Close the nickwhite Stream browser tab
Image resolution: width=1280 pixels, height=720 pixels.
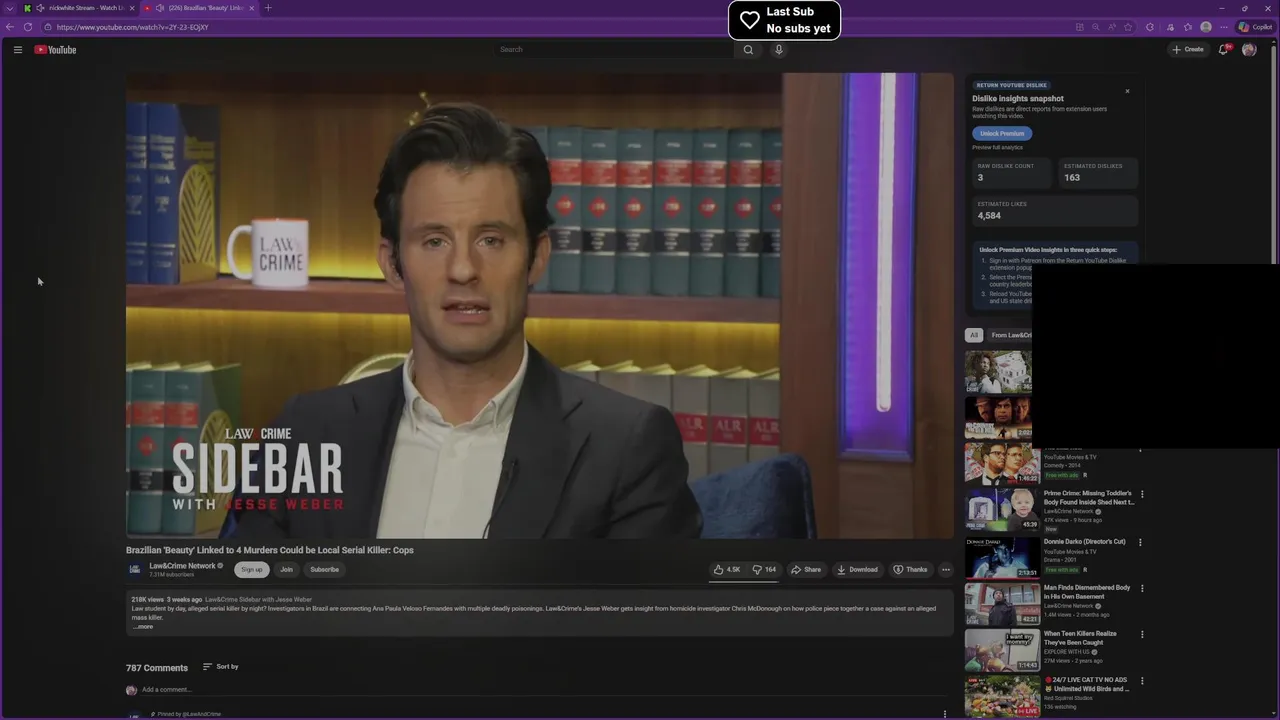click(x=131, y=8)
